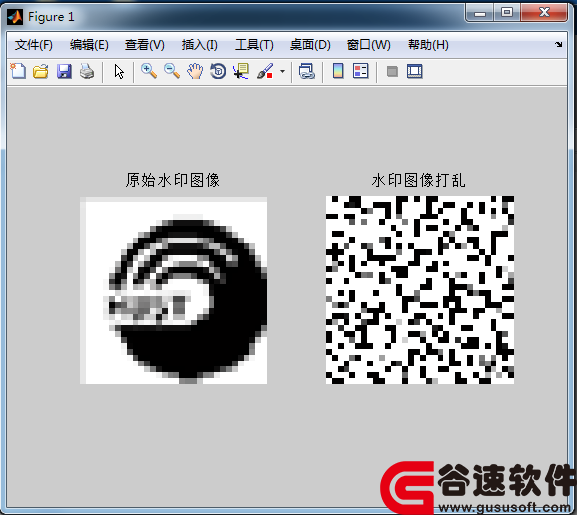This screenshot has height=515, width=577.
Task: Select the Brush data tool
Action: tap(265, 71)
